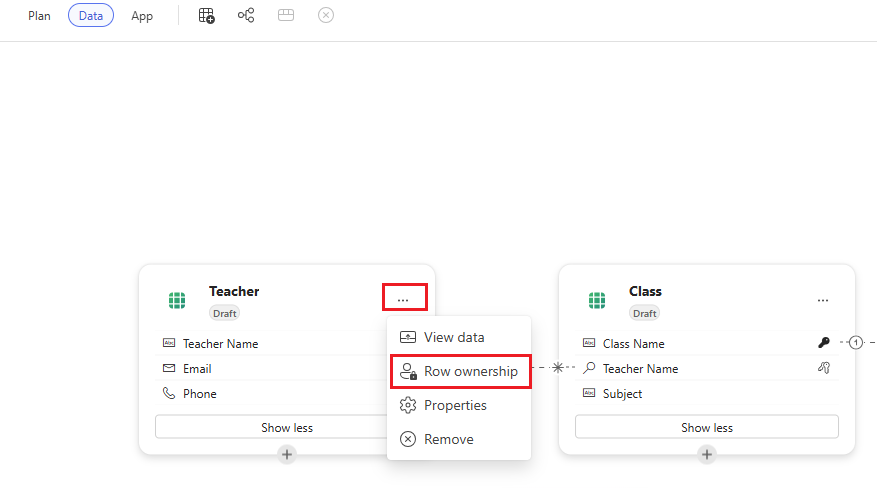Select the Teacher Name column in Teacher table

click(271, 343)
